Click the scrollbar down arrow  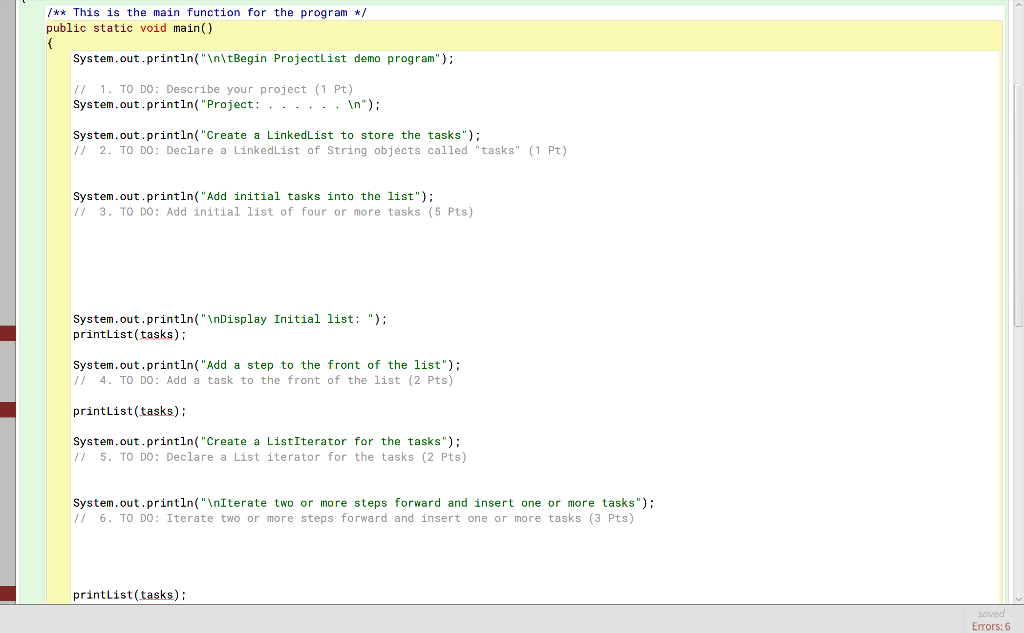(1018, 598)
